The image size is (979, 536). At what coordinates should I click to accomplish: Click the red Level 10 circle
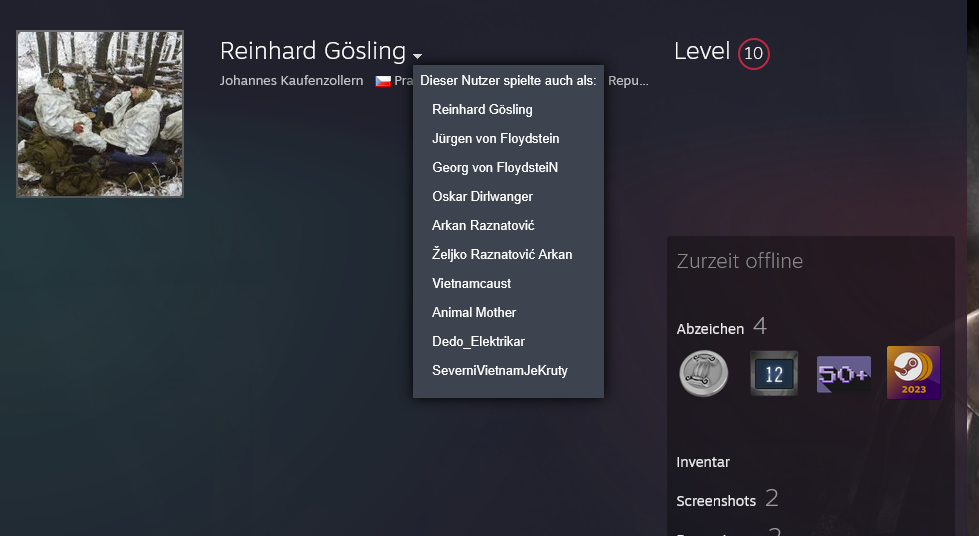tap(753, 53)
